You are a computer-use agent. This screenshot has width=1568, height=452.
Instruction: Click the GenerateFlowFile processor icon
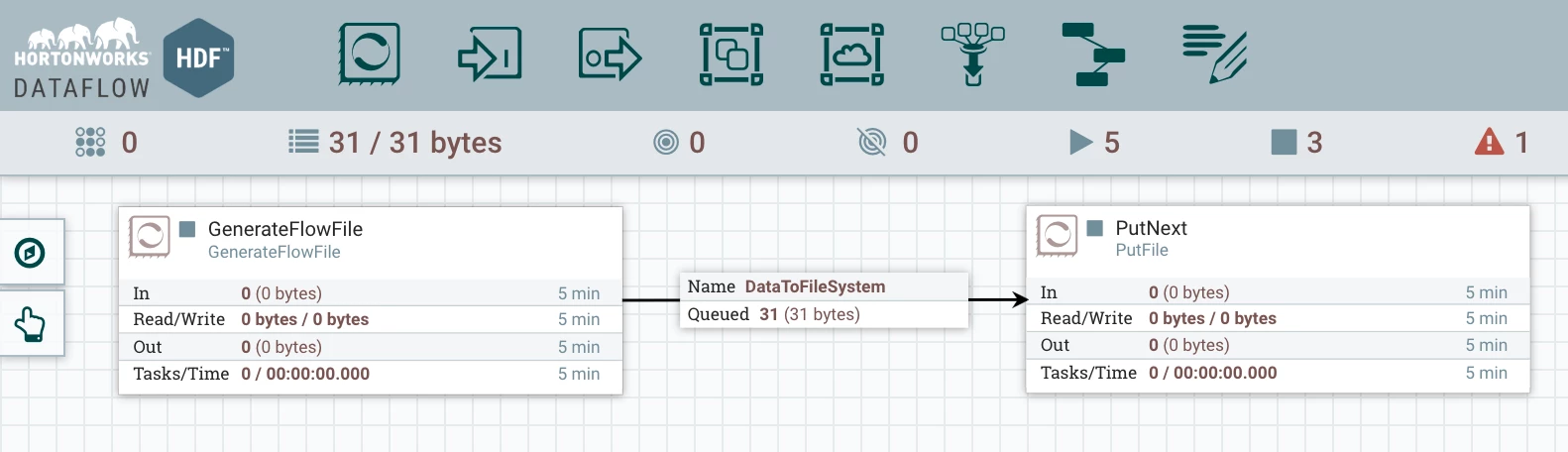150,237
